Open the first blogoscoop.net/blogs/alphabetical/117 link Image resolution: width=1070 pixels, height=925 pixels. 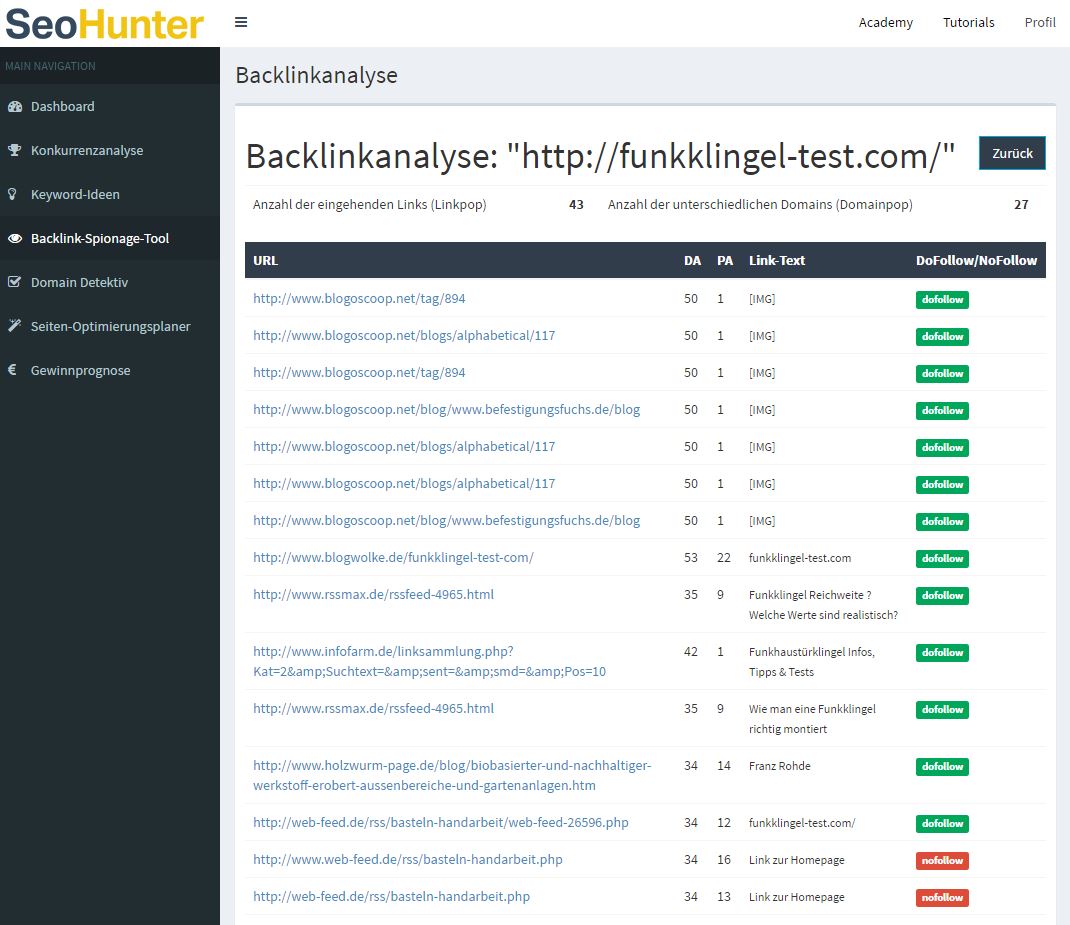(404, 335)
